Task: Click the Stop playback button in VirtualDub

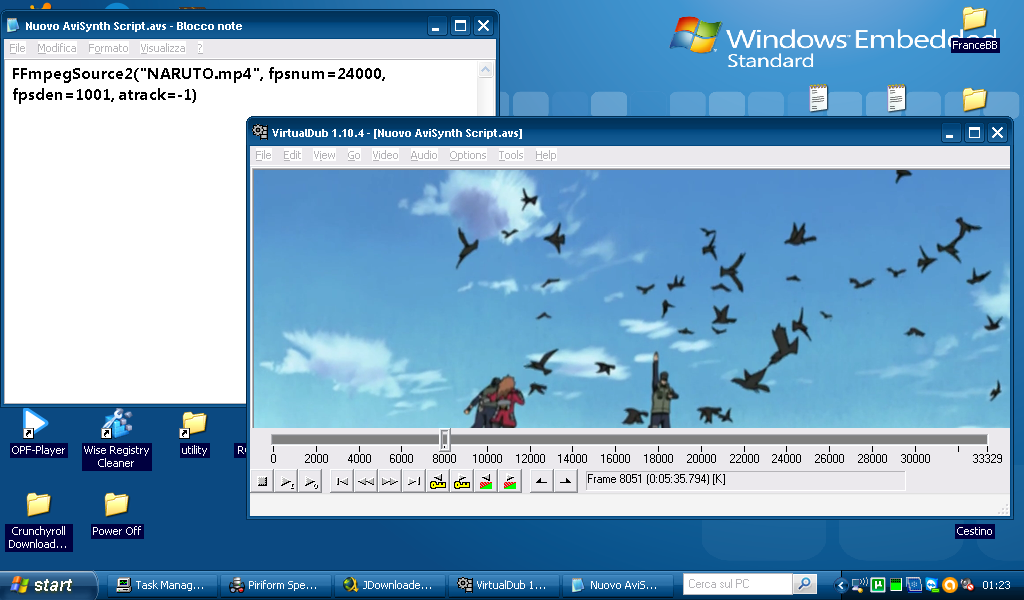Action: click(262, 482)
